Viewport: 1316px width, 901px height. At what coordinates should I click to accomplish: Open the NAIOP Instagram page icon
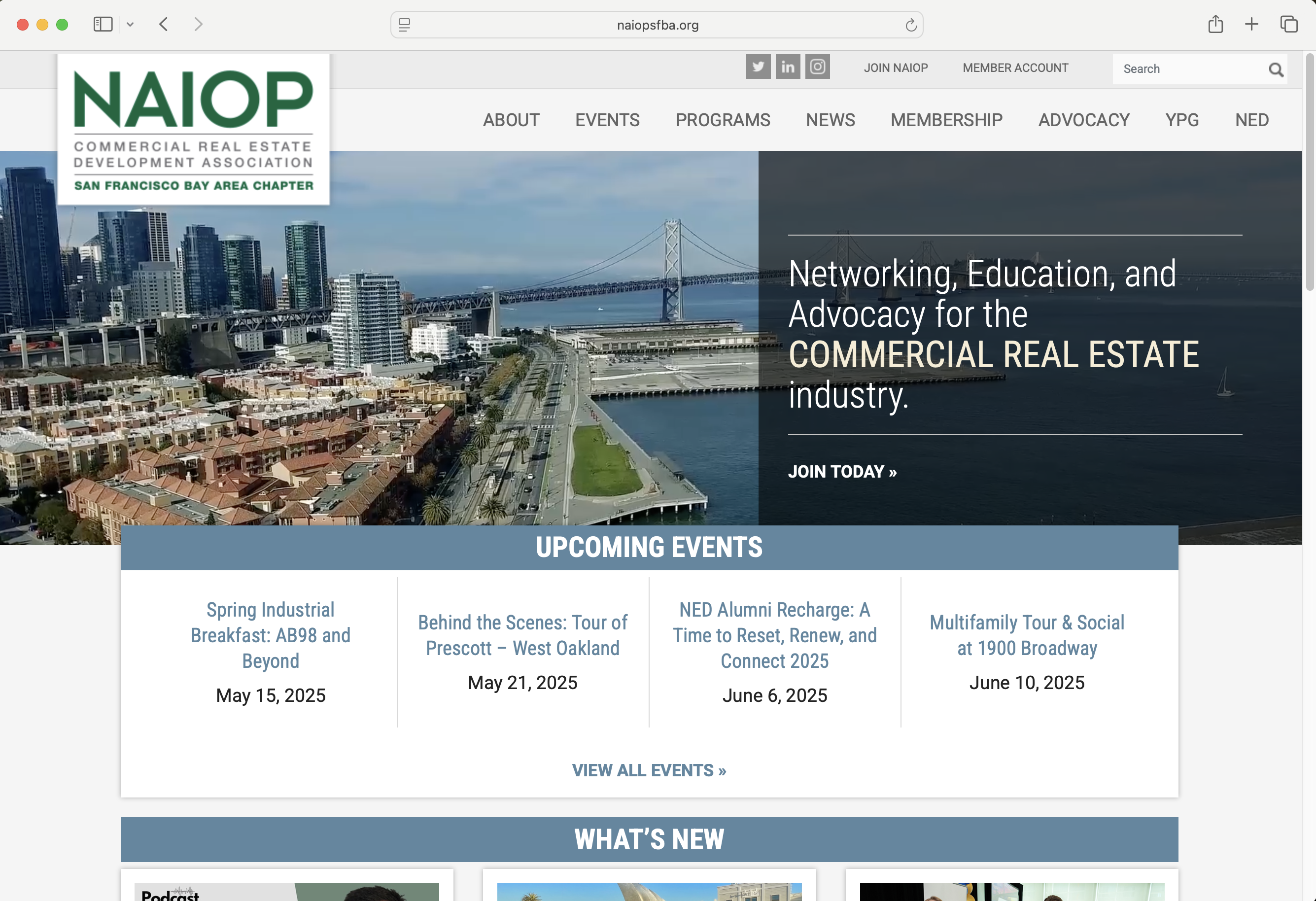[817, 67]
